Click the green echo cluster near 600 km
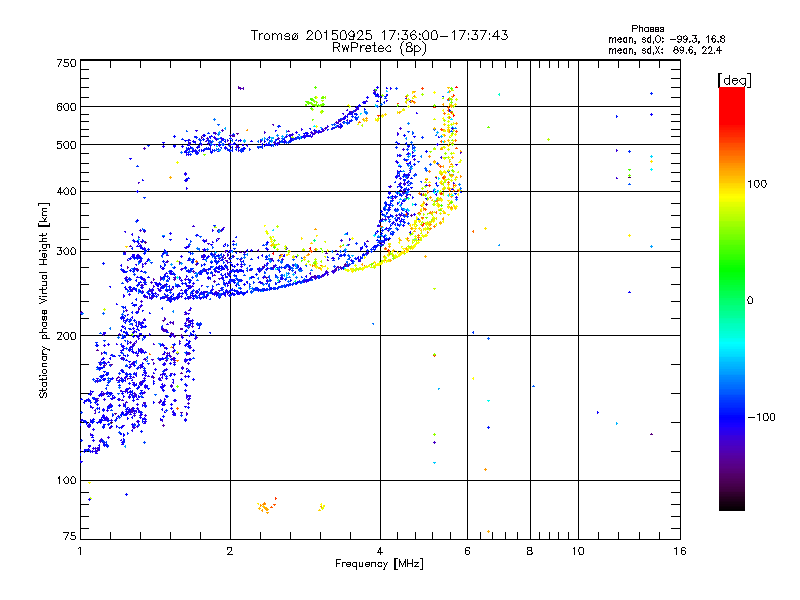800x600 pixels. 315,101
